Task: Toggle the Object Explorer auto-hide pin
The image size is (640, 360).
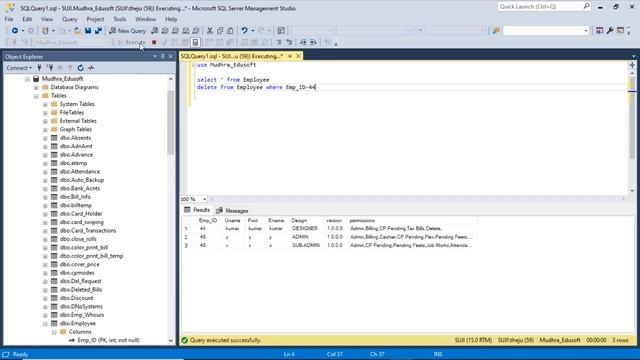Action: [162, 56]
